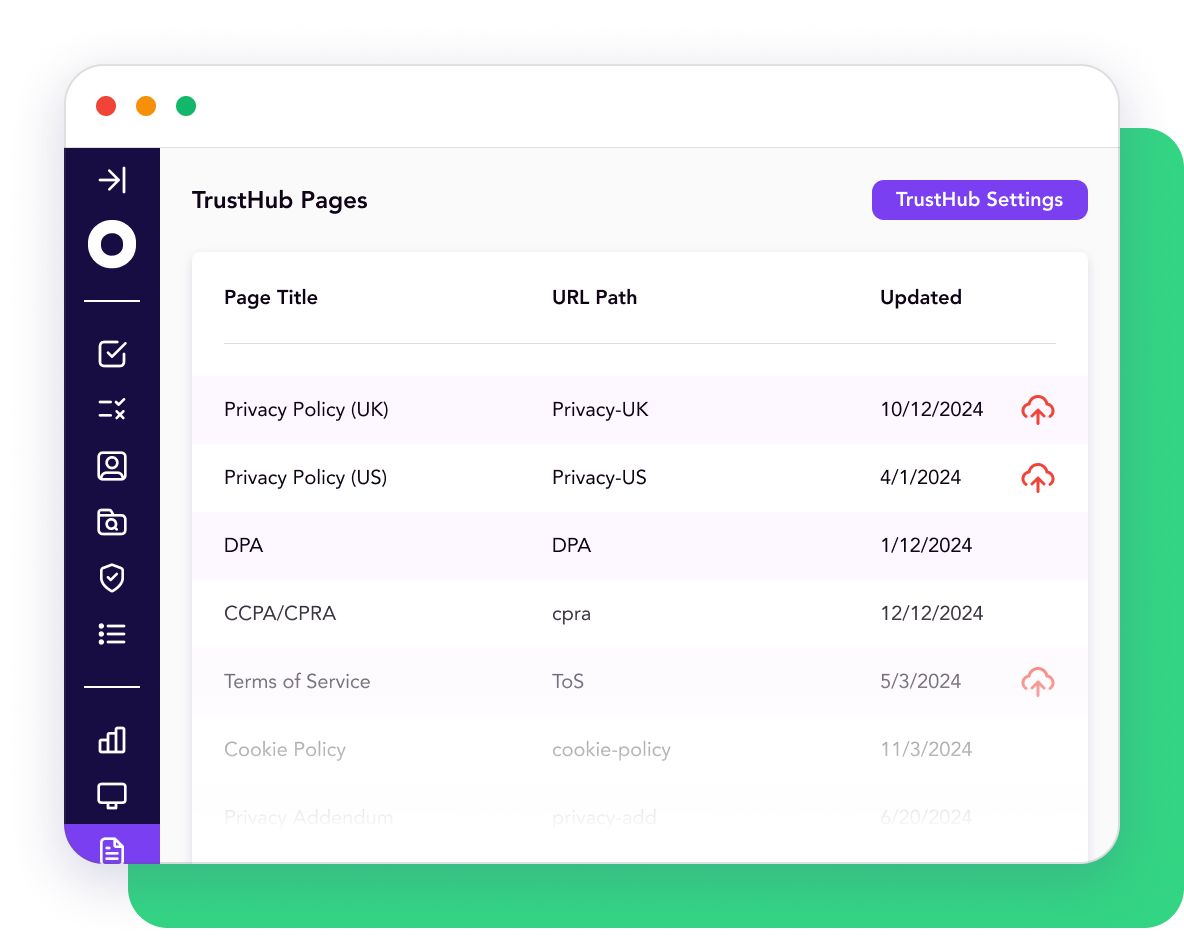Publish Privacy Policy (US) via cloud upload icon

tap(1038, 478)
